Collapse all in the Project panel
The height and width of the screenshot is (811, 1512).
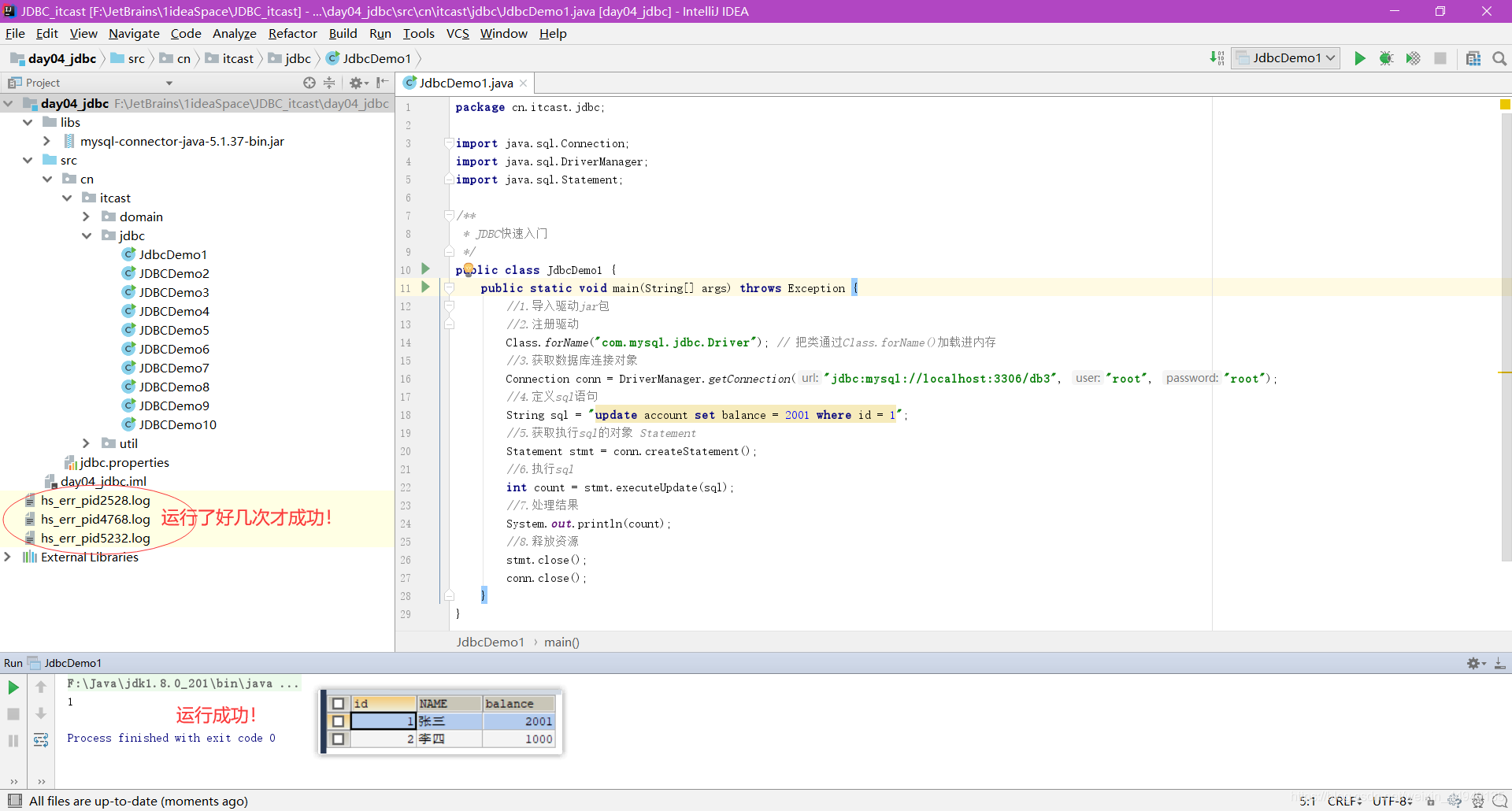point(329,83)
